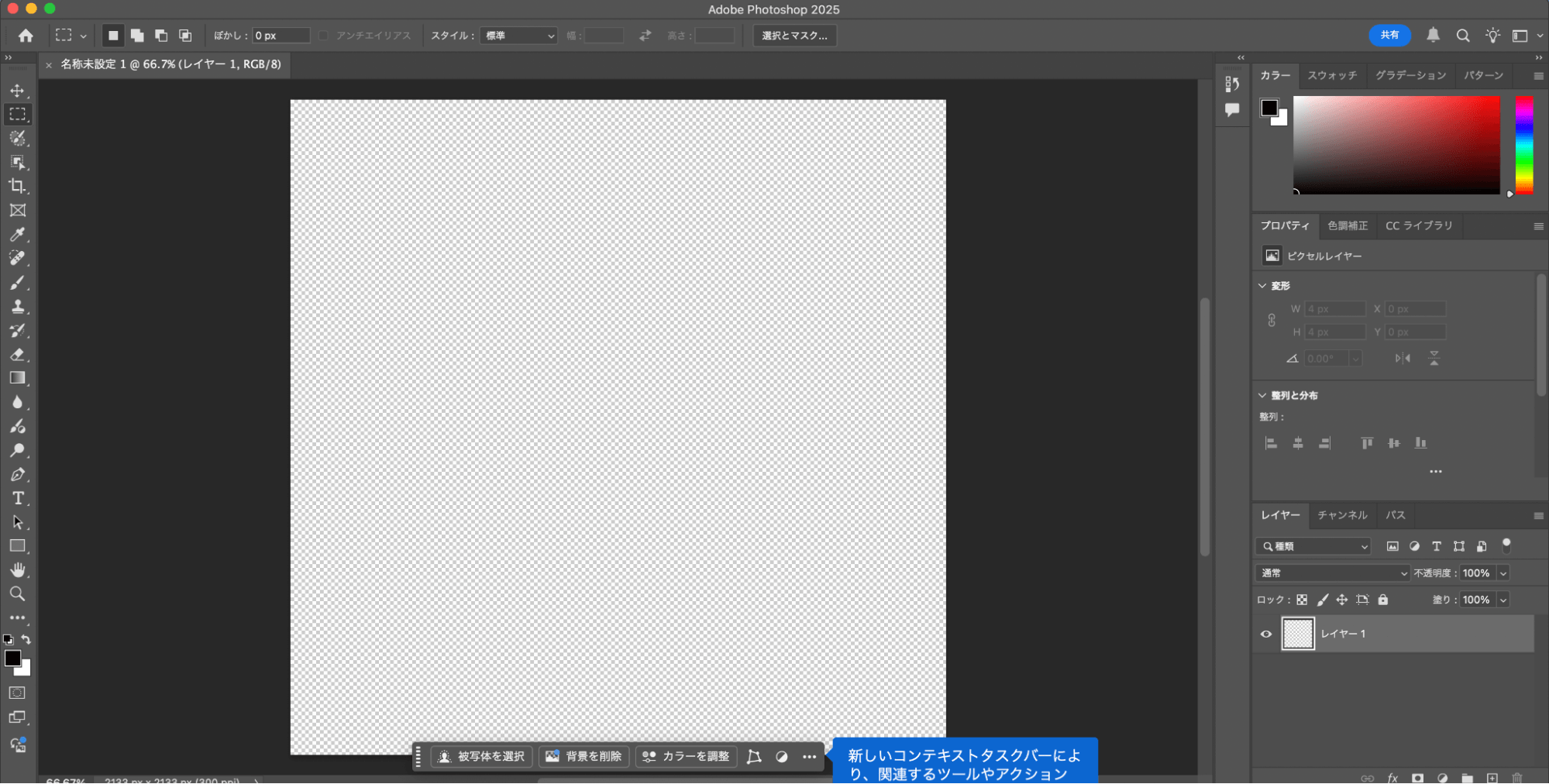
Task: Select the Hand tool
Action: [x=17, y=570]
